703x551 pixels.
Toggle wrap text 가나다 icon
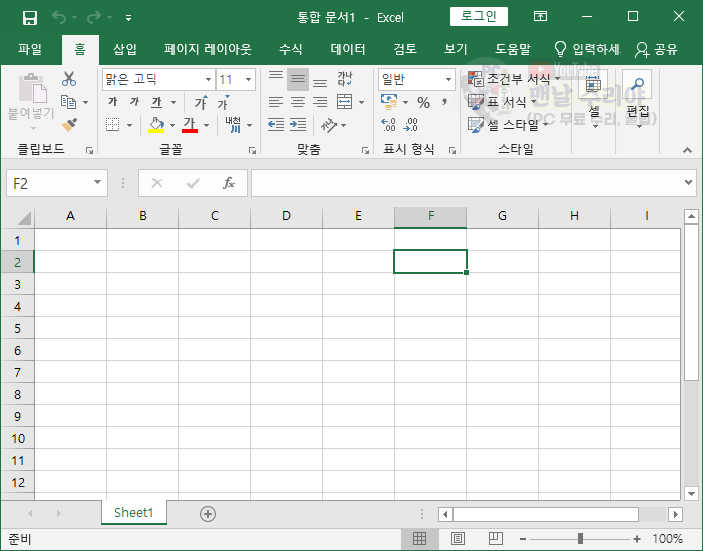click(345, 79)
